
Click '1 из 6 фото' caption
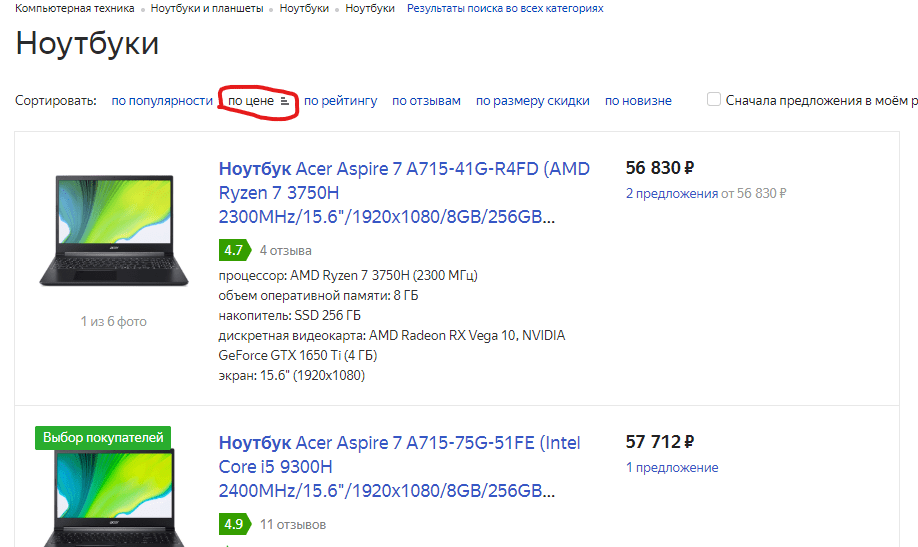114,322
